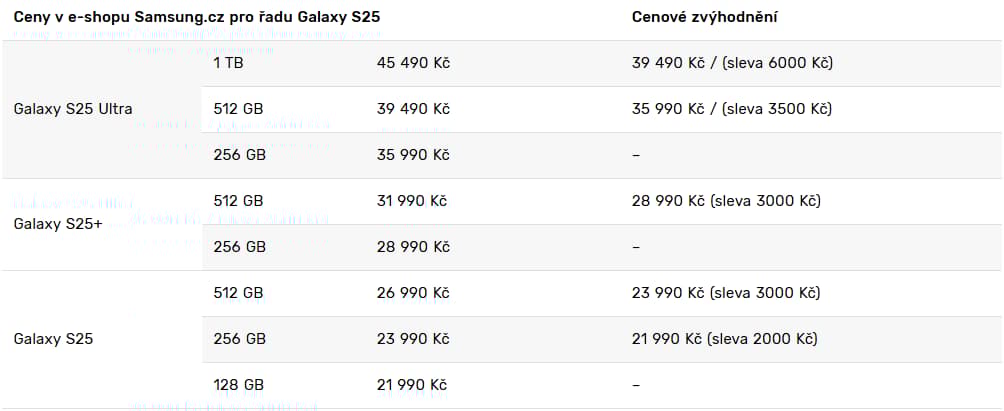Click the "sleva 6000 Kč" discount cell

coord(732,63)
